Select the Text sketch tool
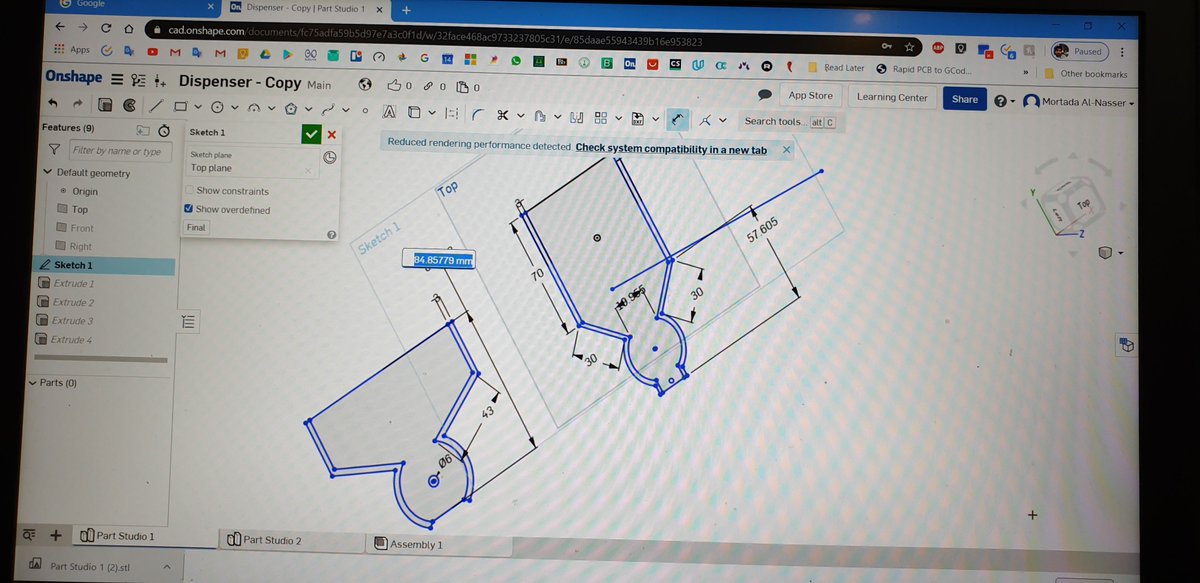The height and width of the screenshot is (583, 1200). tap(389, 111)
